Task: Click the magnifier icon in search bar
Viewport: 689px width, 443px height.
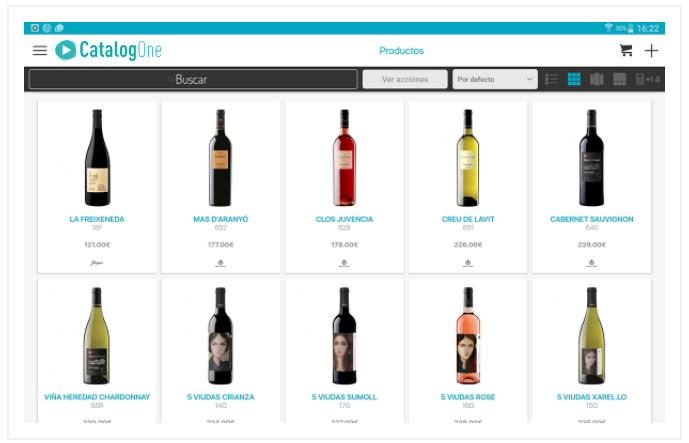Action: click(170, 80)
